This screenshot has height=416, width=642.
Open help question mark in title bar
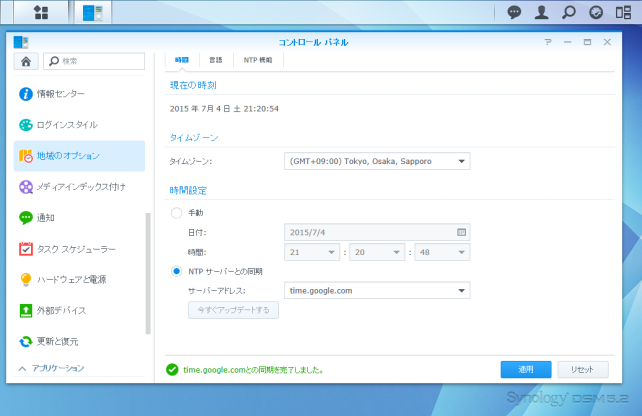[x=548, y=42]
